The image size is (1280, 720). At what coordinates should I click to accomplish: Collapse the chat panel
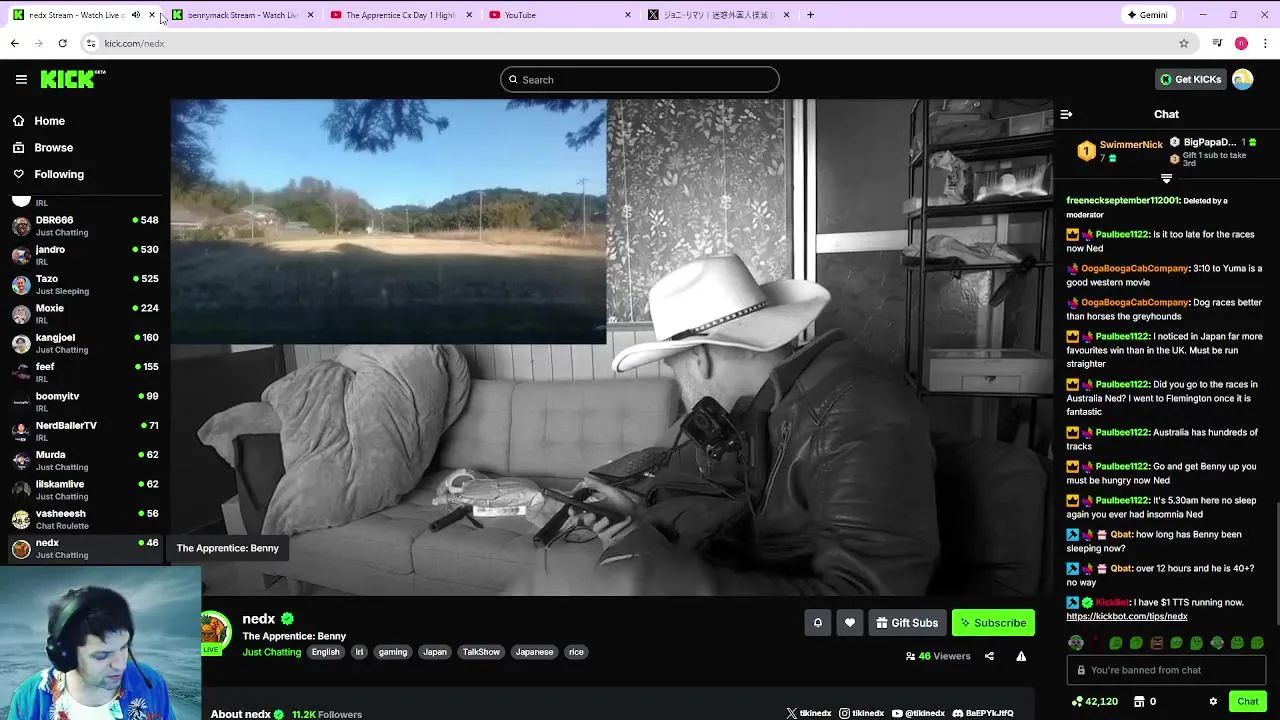(1066, 114)
